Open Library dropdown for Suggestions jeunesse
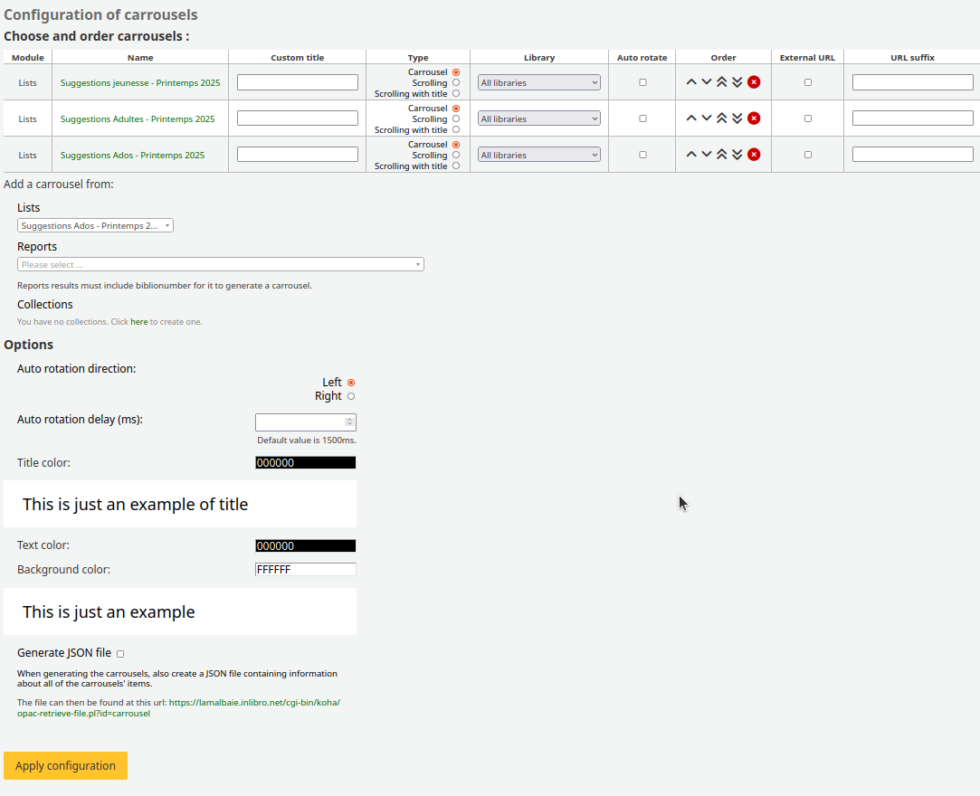 pyautogui.click(x=539, y=83)
